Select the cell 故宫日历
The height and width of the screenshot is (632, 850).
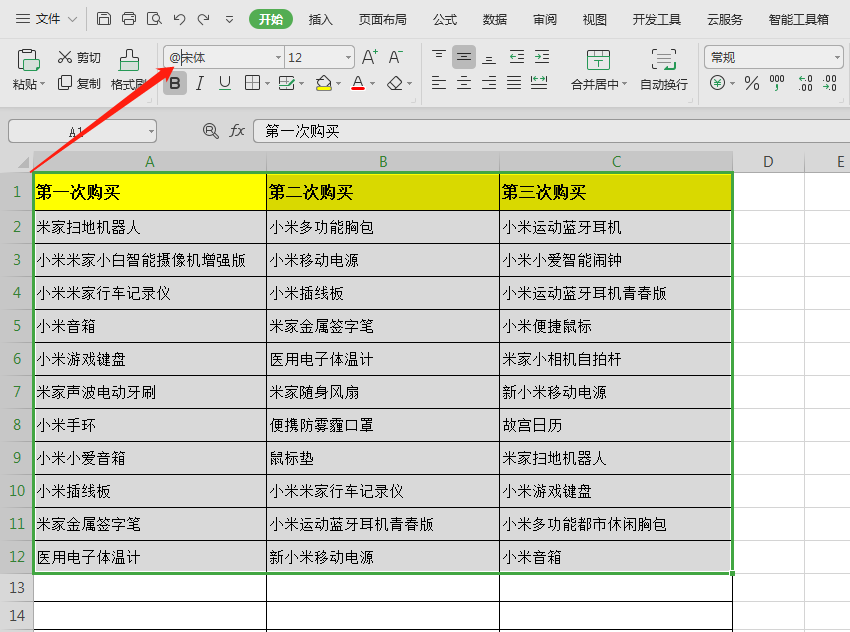tap(615, 425)
